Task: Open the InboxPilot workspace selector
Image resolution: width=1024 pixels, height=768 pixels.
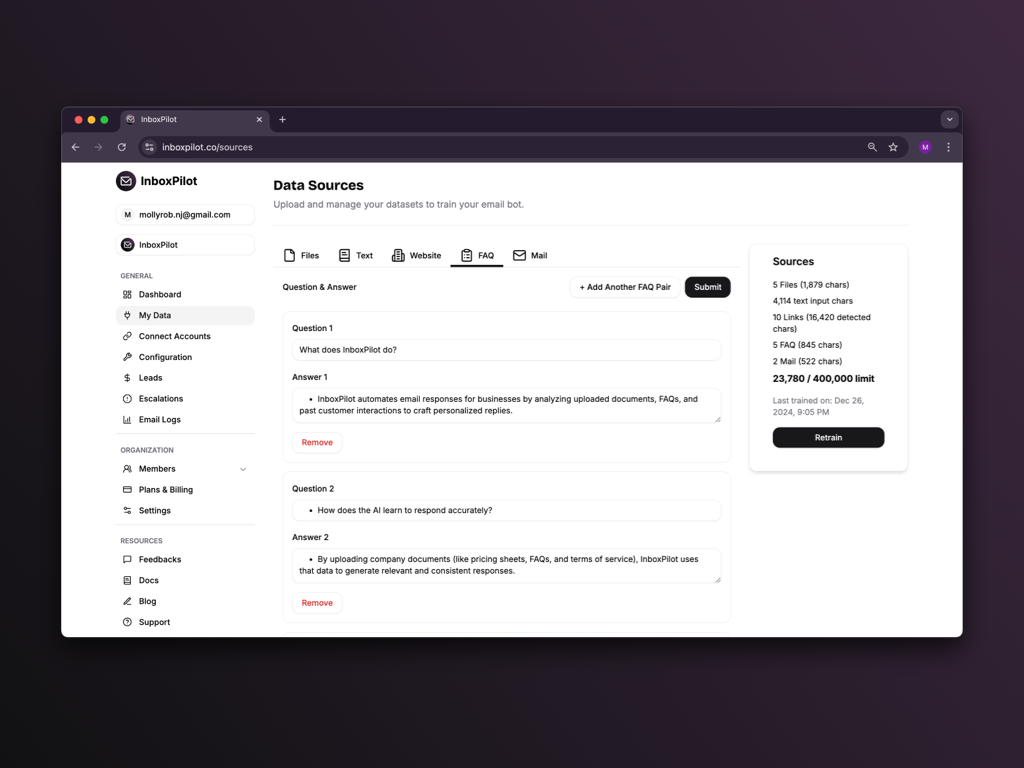Action: 185,245
